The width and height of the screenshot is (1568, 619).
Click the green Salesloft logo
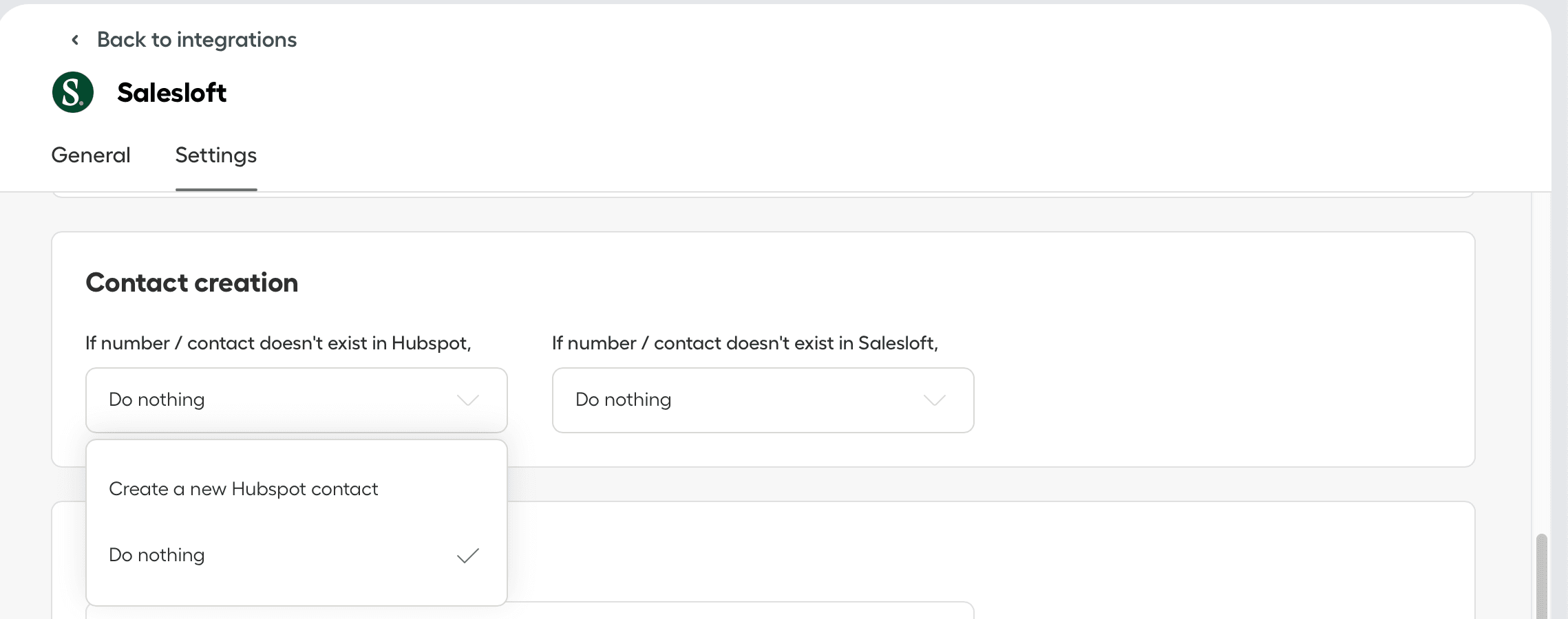pos(73,92)
